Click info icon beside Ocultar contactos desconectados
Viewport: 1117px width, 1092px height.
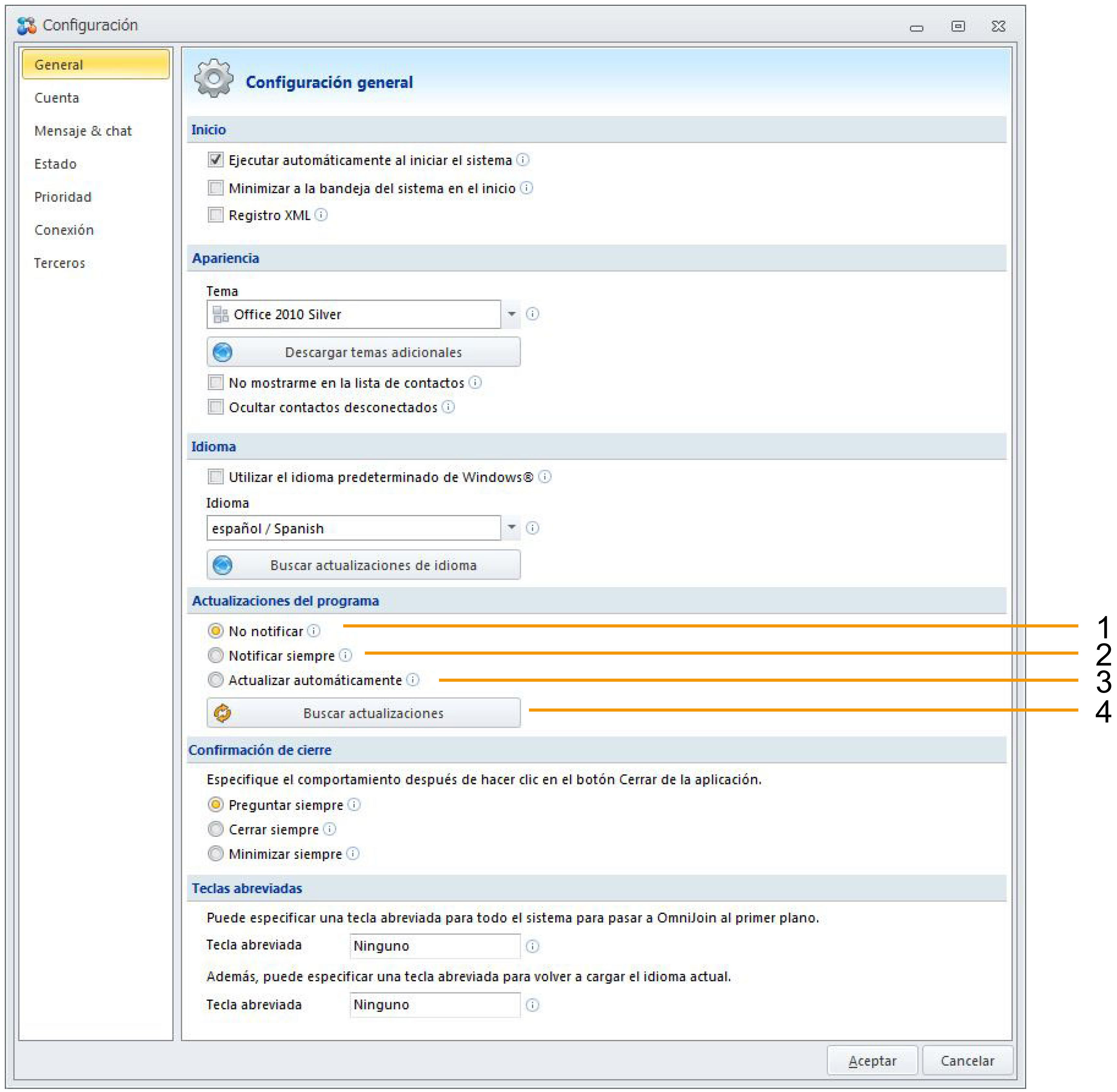coord(448,407)
